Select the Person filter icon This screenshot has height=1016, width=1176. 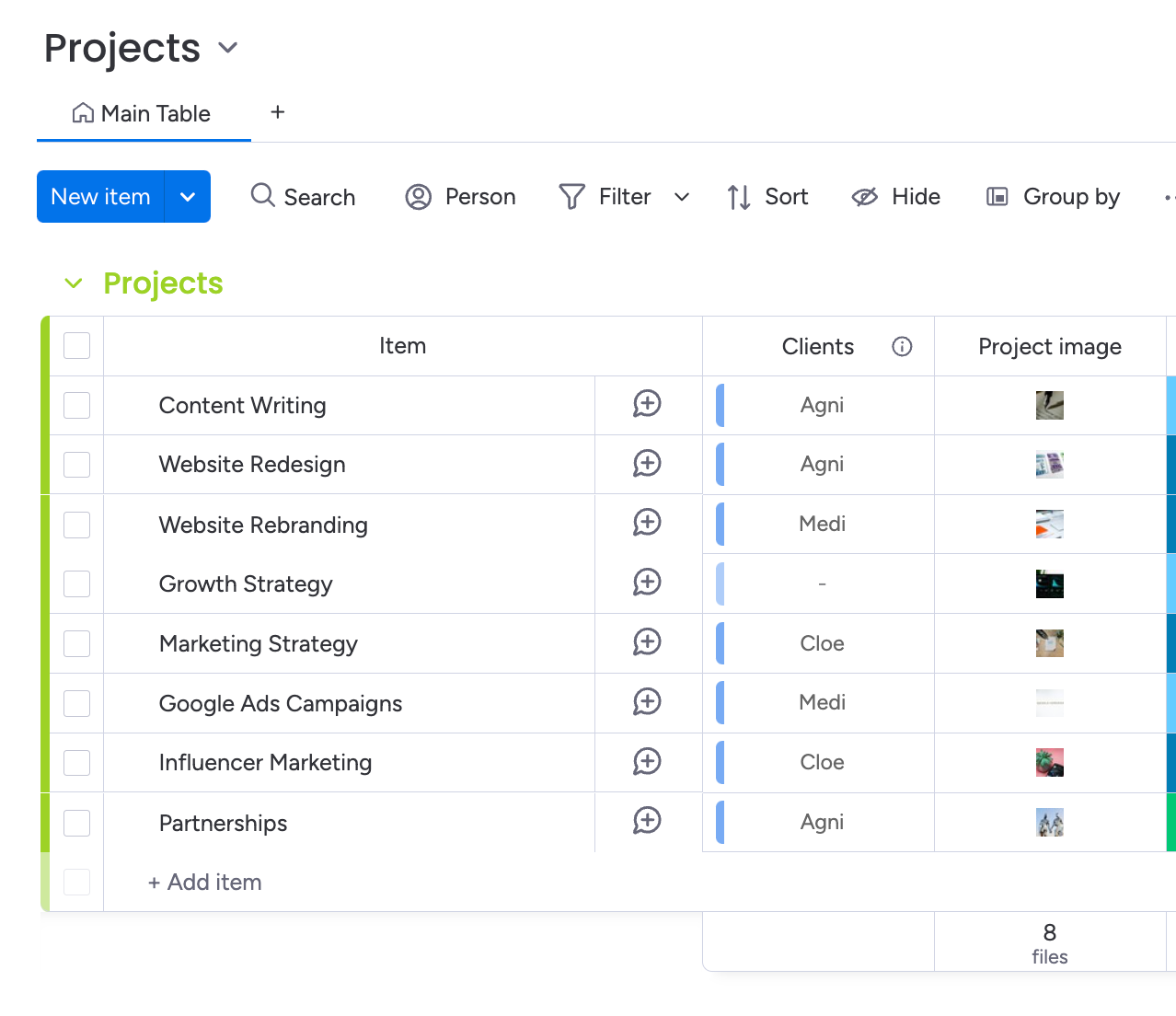tap(418, 196)
